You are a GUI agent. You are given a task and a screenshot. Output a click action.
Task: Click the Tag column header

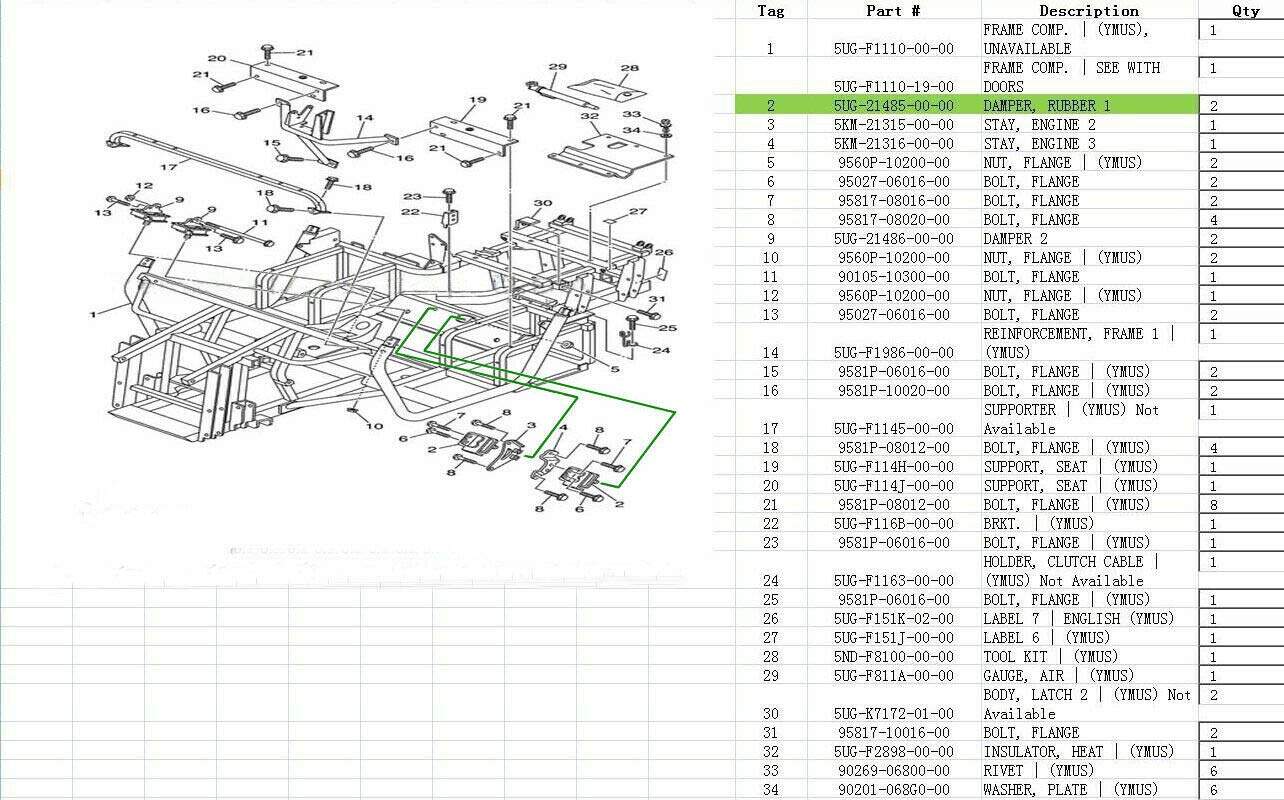(770, 11)
